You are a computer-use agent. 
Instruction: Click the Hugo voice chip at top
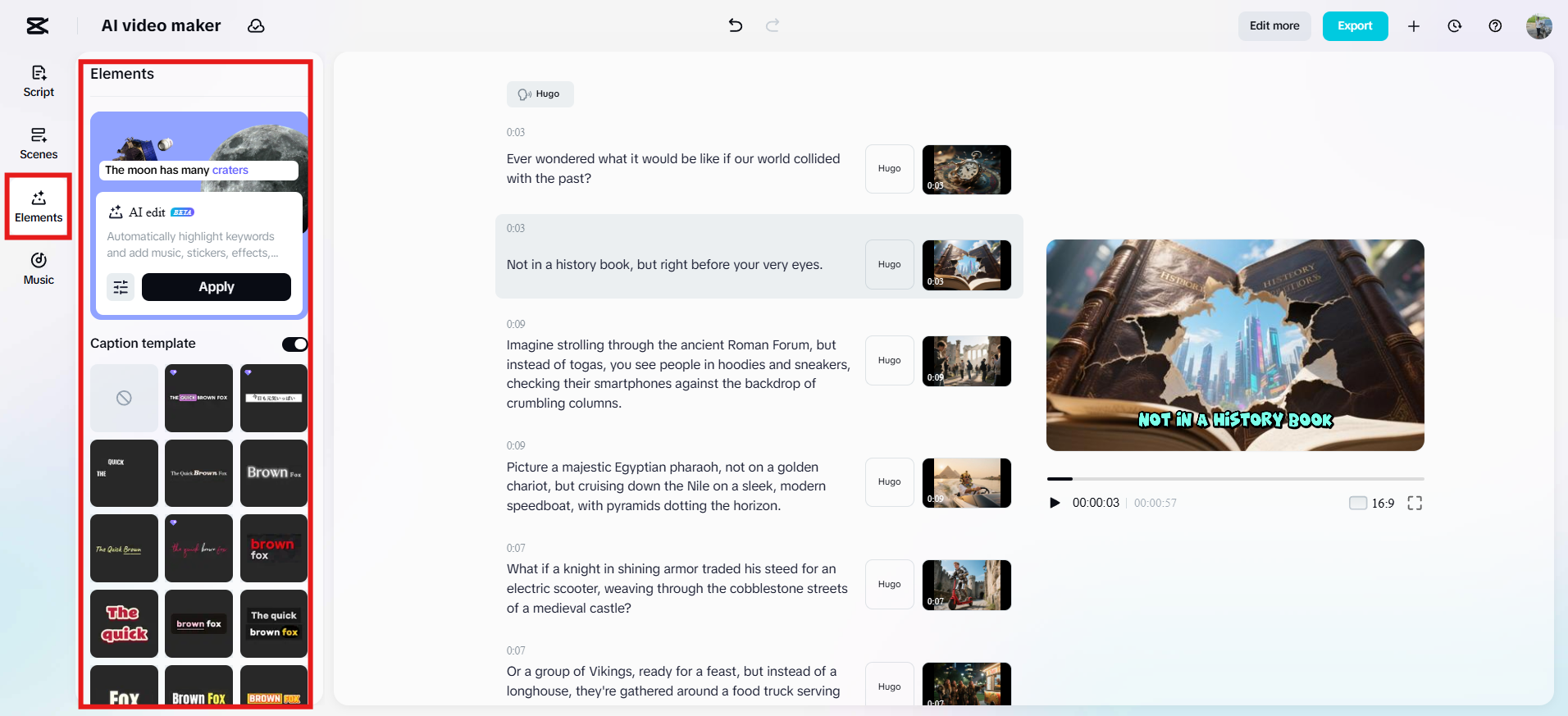540,94
